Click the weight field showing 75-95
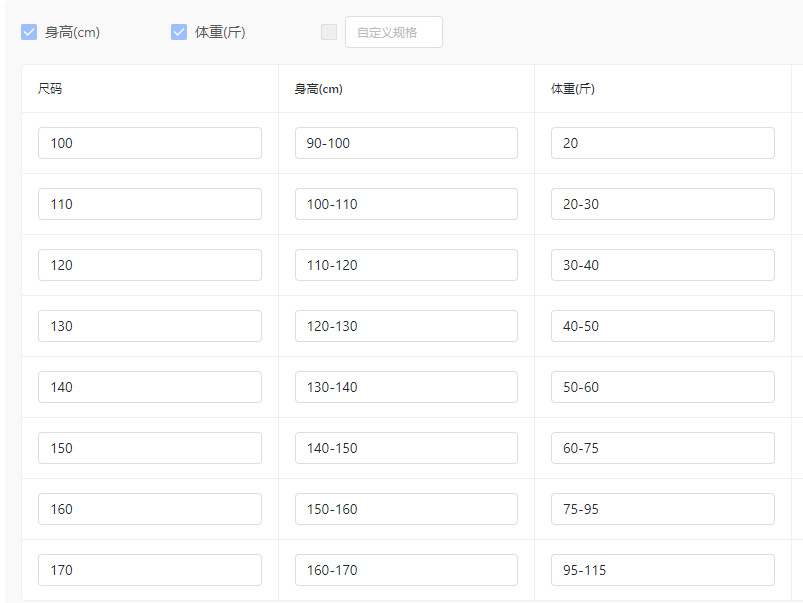The height and width of the screenshot is (603, 803). [662, 509]
